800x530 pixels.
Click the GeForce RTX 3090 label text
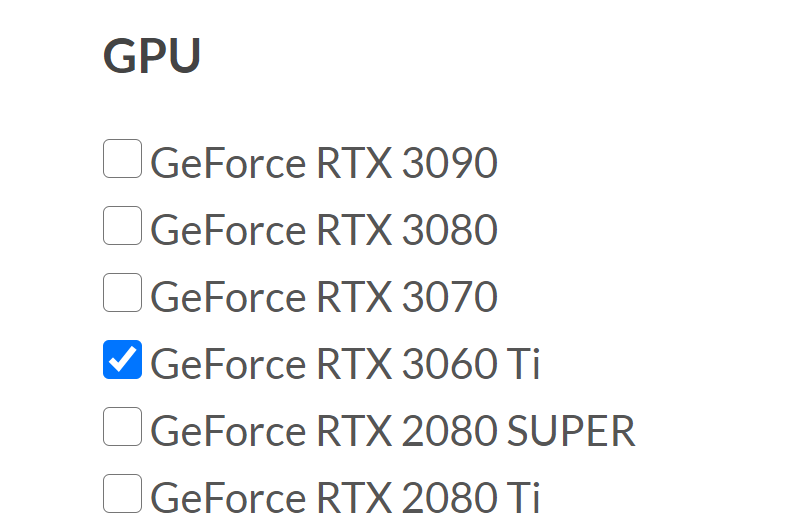point(324,163)
